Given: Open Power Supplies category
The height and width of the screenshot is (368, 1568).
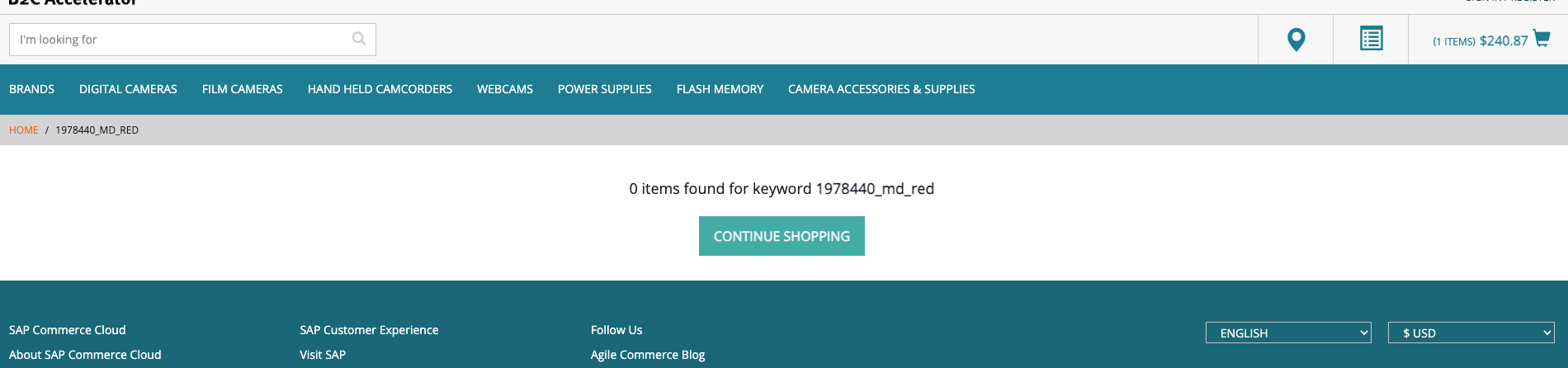Looking at the screenshot, I should pos(604,89).
